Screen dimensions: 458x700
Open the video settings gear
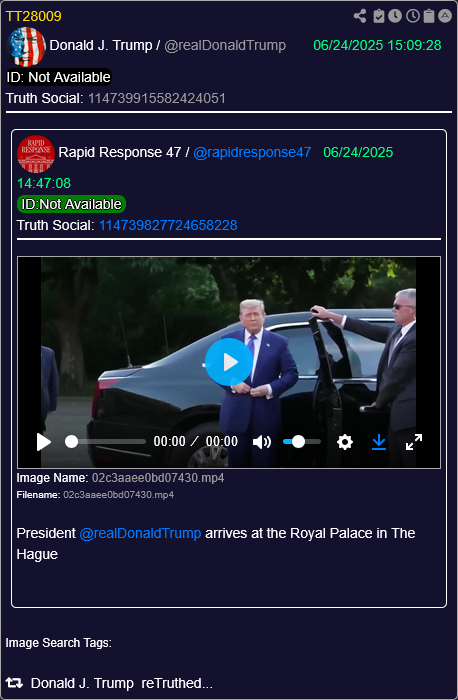coord(345,442)
